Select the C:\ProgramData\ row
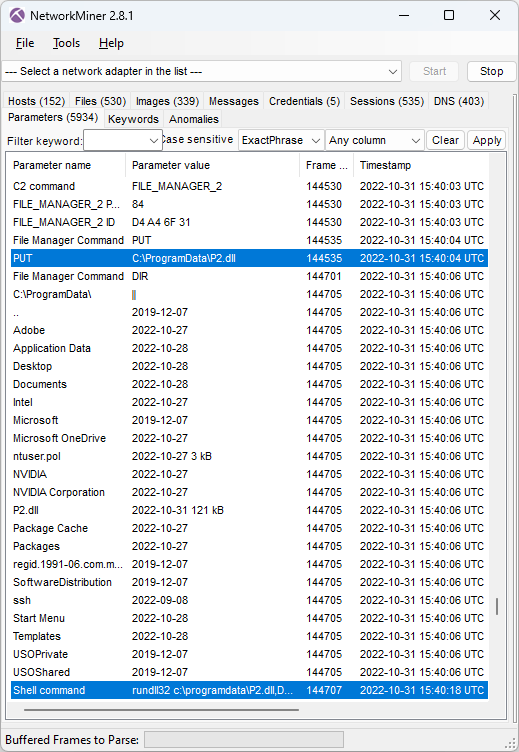This screenshot has height=752, width=519. [x=249, y=294]
